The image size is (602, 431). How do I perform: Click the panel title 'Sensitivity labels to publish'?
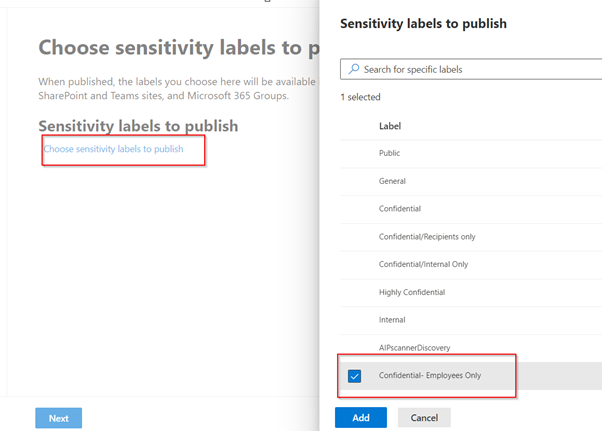coord(423,23)
